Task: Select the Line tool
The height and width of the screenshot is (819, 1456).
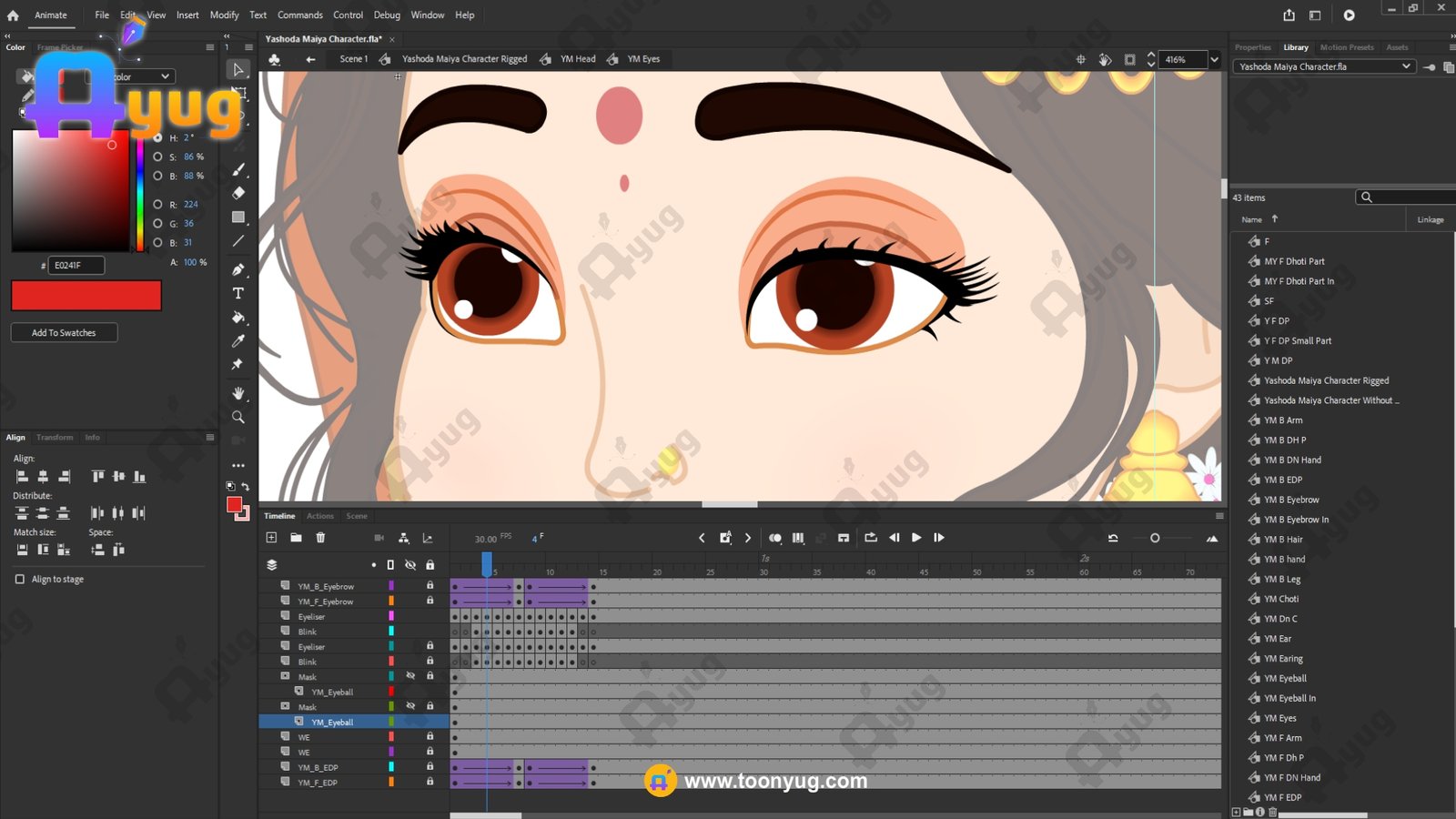Action: [x=238, y=241]
